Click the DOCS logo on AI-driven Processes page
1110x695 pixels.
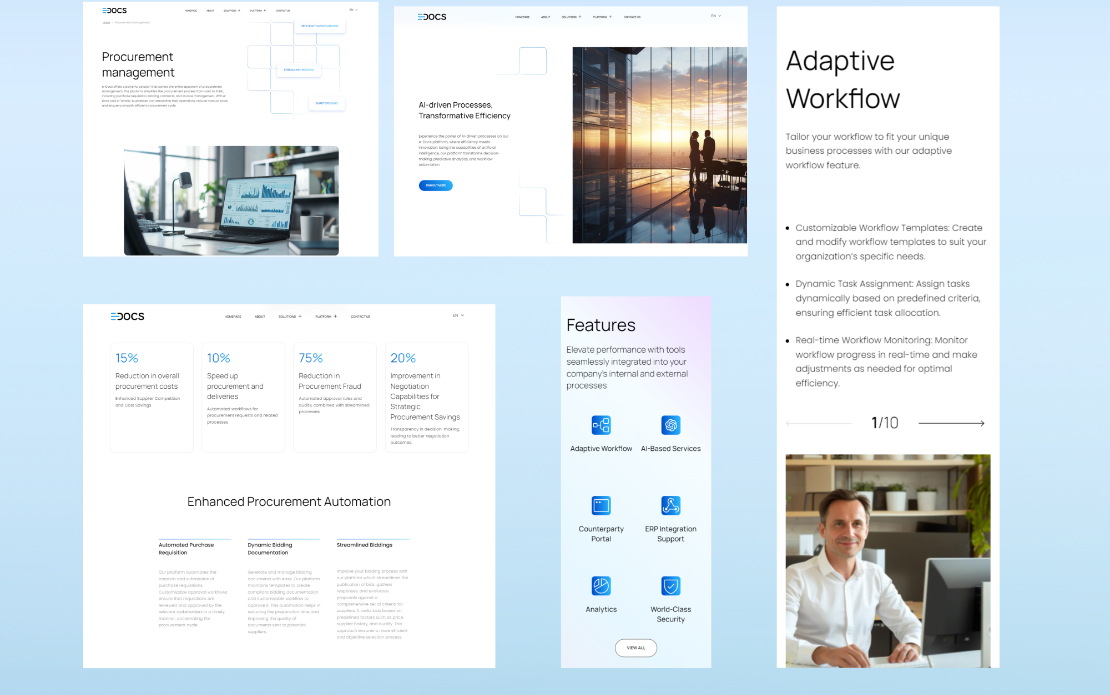[x=432, y=16]
